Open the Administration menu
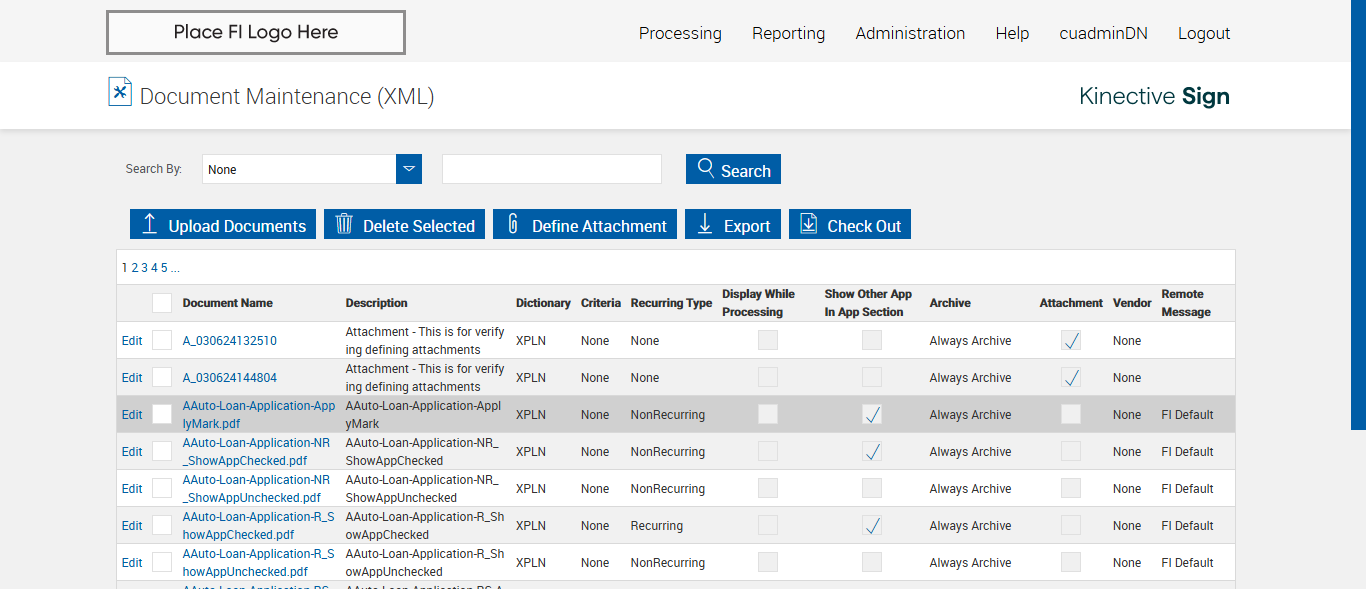The width and height of the screenshot is (1366, 589). [x=910, y=33]
